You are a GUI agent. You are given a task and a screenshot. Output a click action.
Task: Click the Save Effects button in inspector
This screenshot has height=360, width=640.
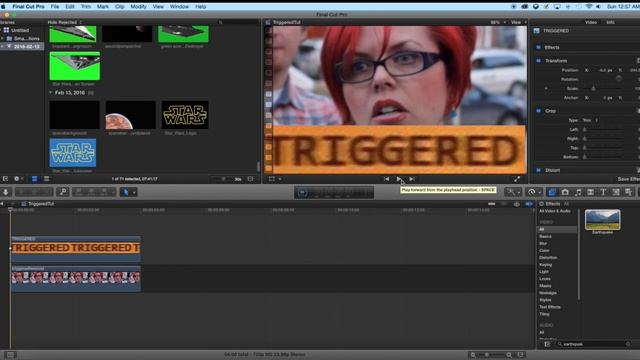(628, 179)
